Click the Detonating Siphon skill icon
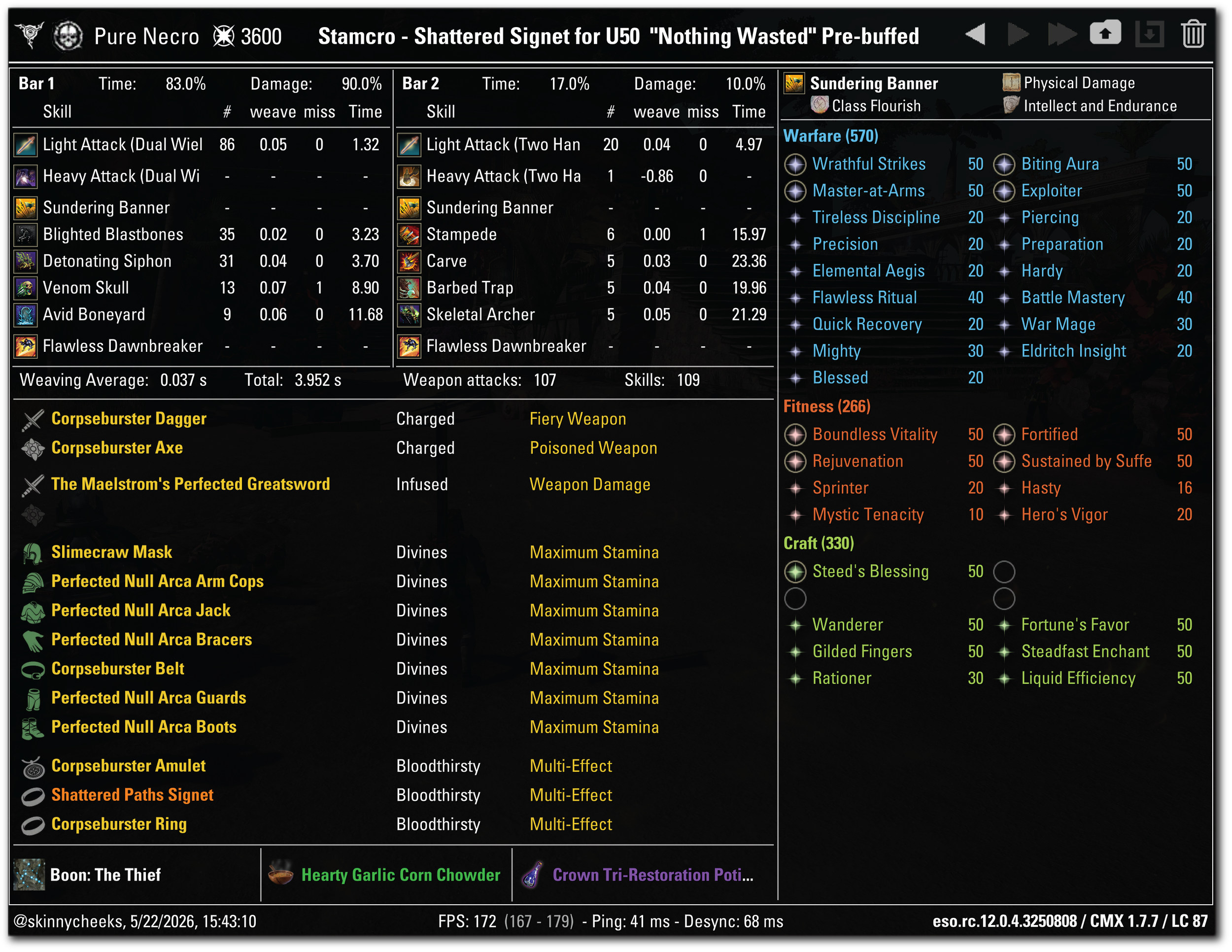1232x952 pixels. [26, 261]
